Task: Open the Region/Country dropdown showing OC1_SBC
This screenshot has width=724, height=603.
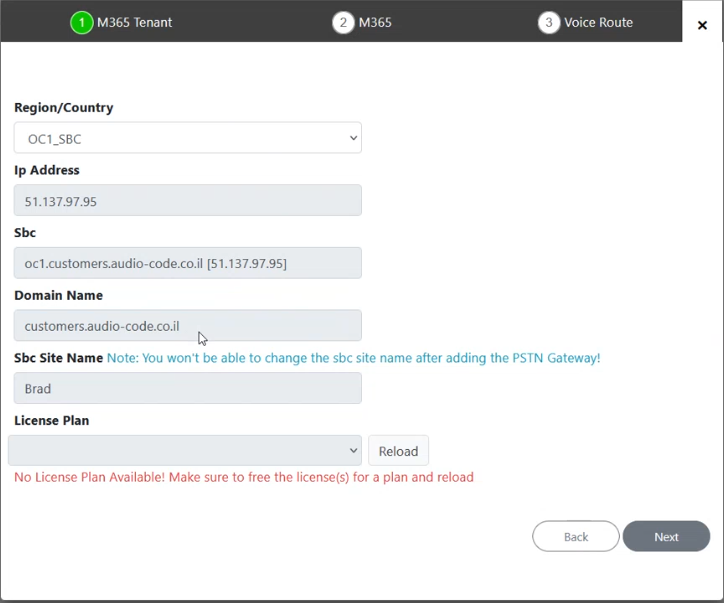Action: pyautogui.click(x=188, y=138)
